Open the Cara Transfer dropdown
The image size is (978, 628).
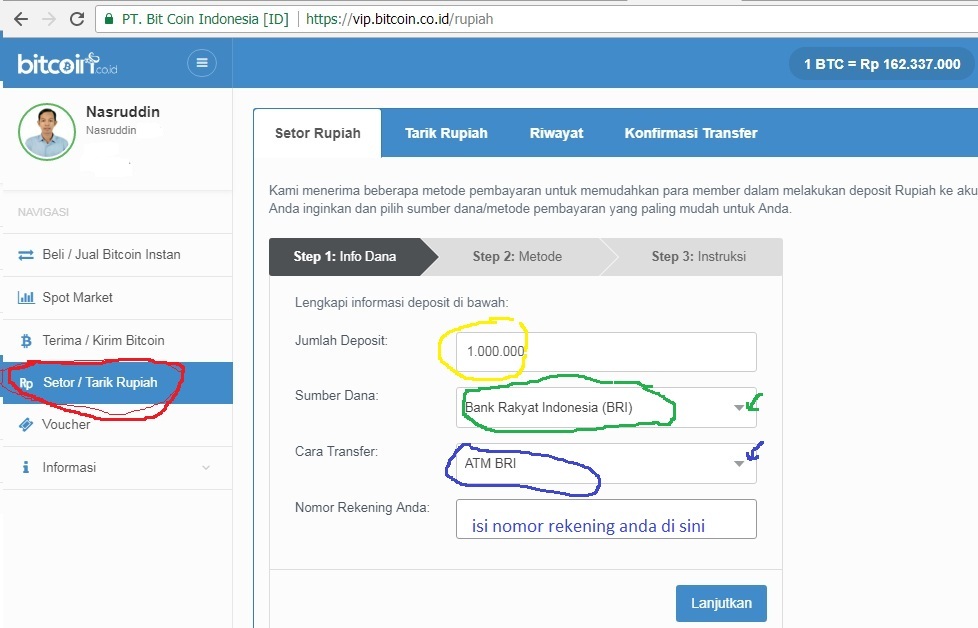pyautogui.click(x=606, y=463)
